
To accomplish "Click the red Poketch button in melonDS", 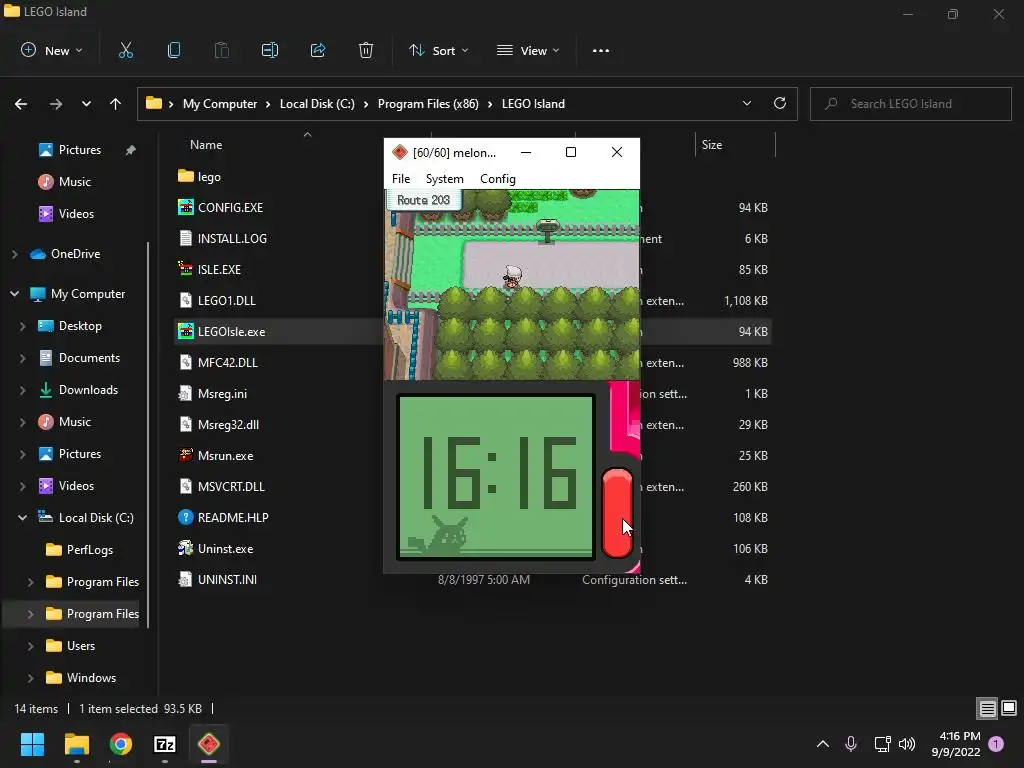I will [617, 513].
